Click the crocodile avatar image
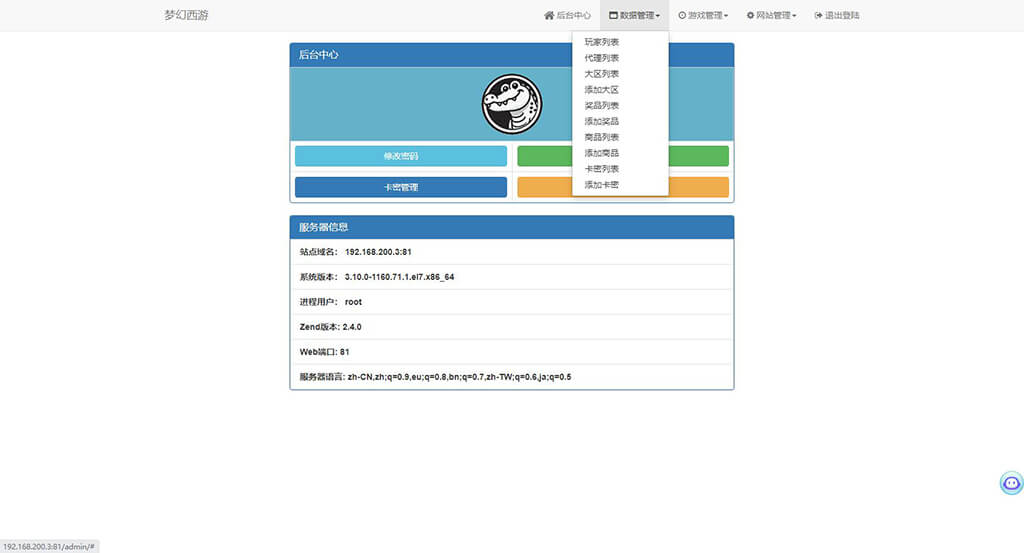 (512, 104)
